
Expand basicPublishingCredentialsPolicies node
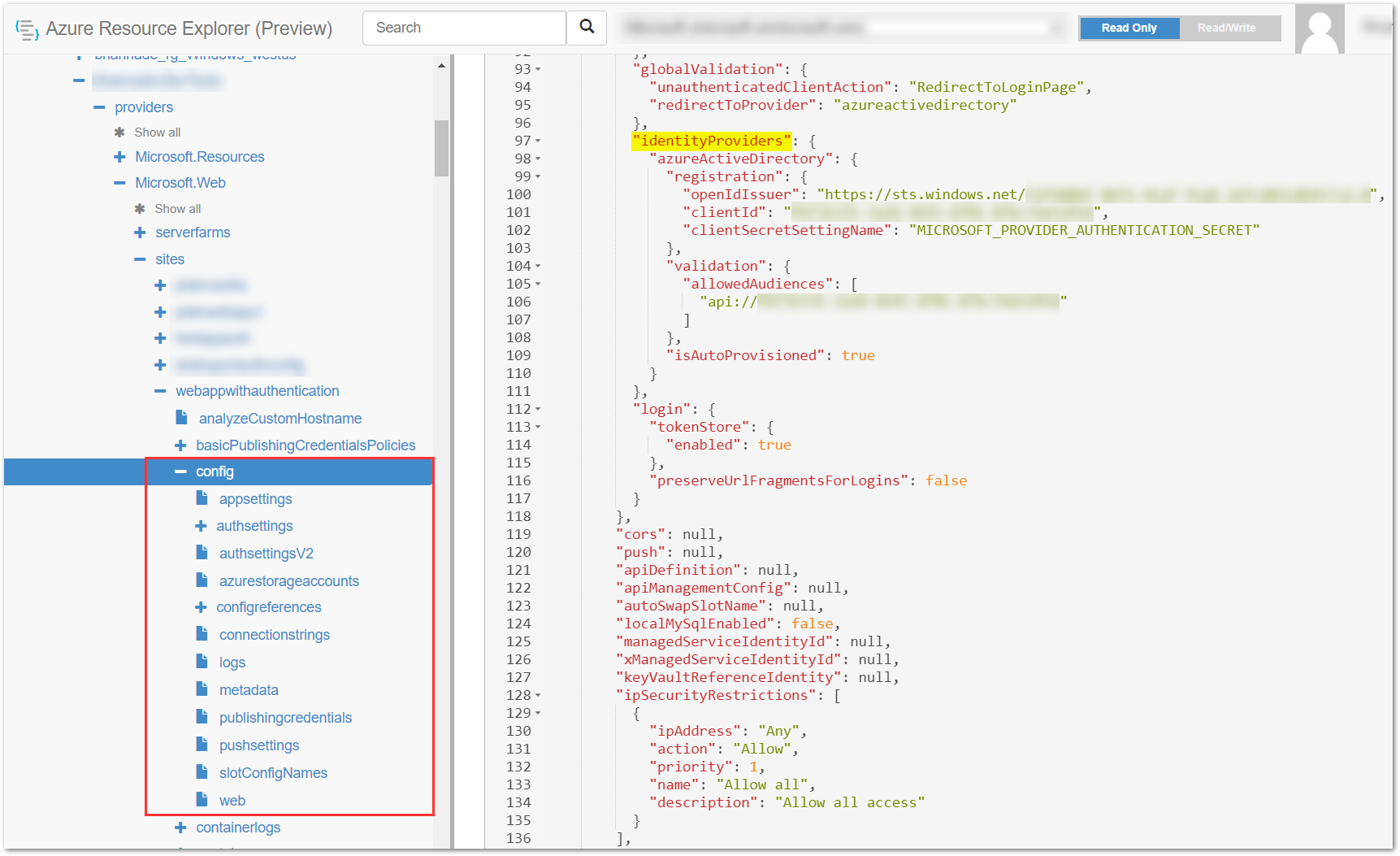(180, 445)
